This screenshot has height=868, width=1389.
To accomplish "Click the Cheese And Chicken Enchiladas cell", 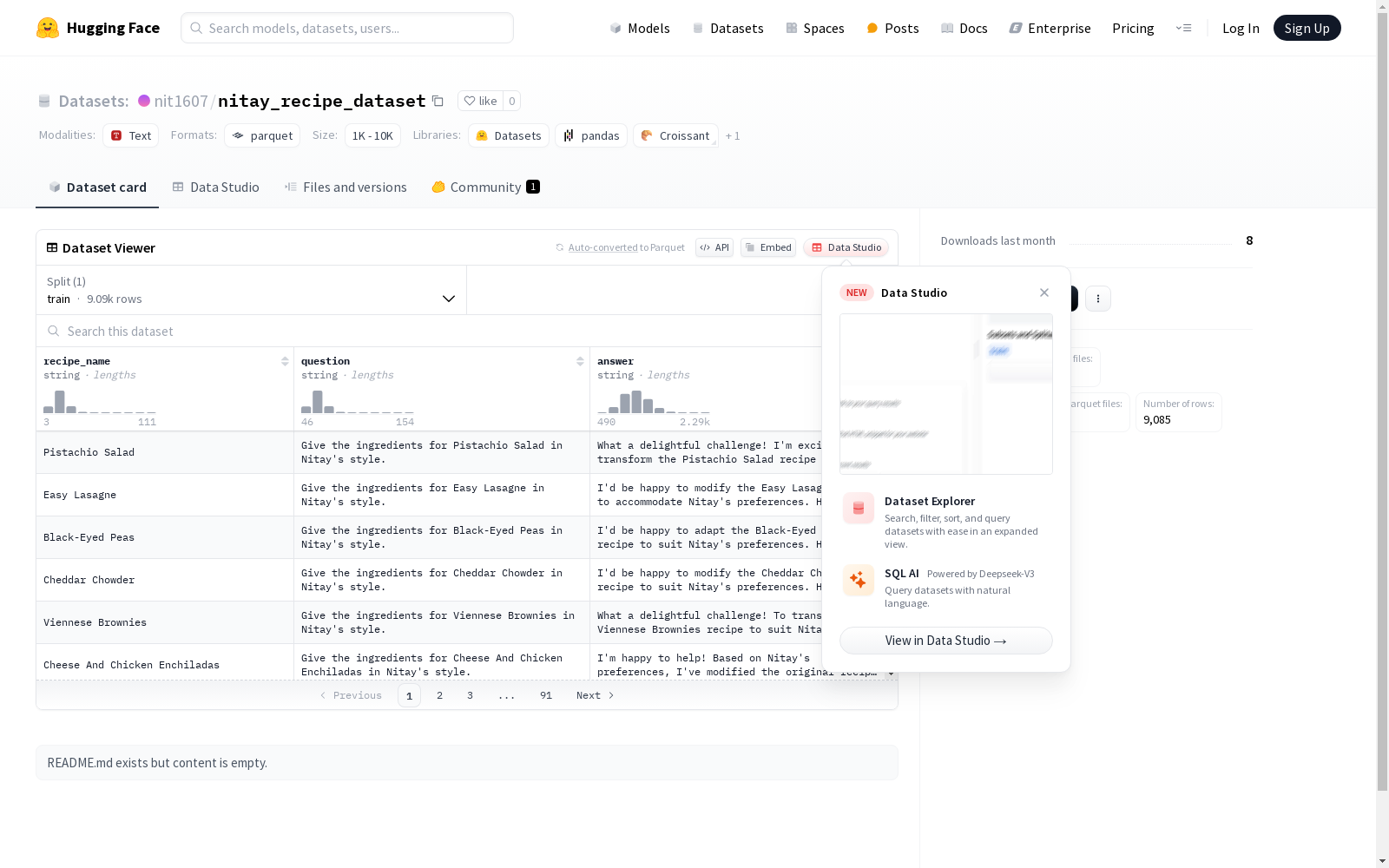I will click(165, 663).
